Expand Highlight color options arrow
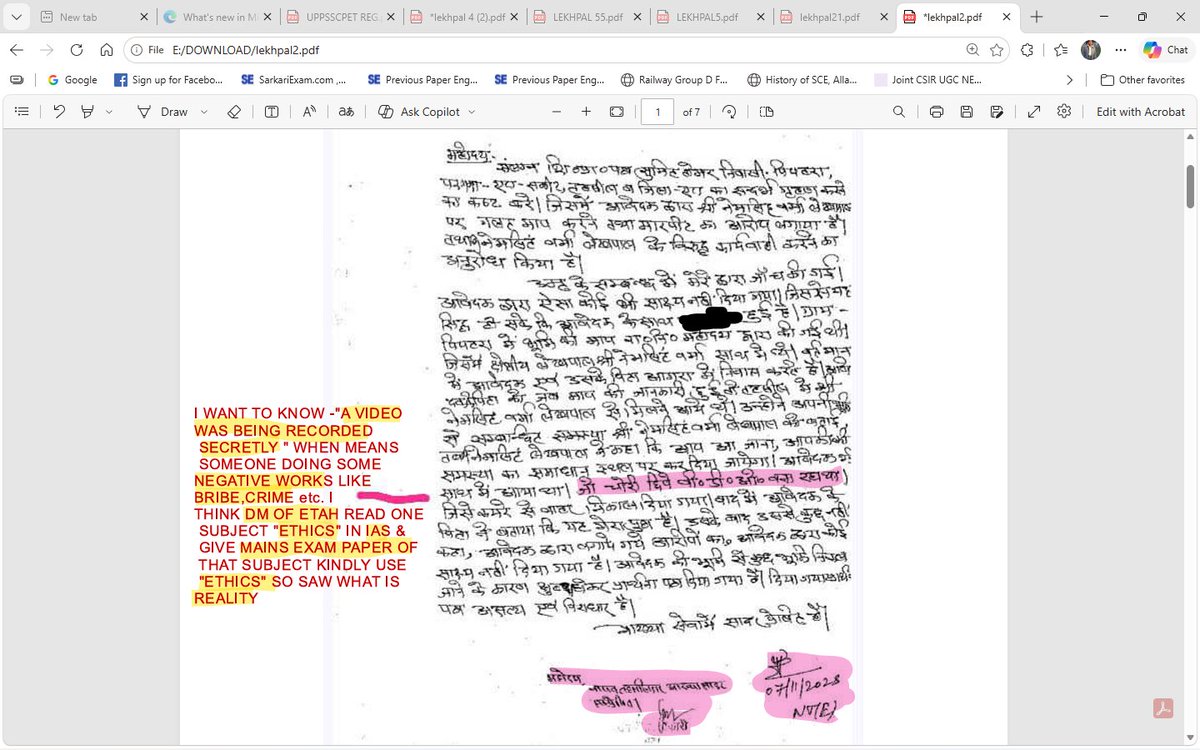The image size is (1200, 750). [109, 112]
